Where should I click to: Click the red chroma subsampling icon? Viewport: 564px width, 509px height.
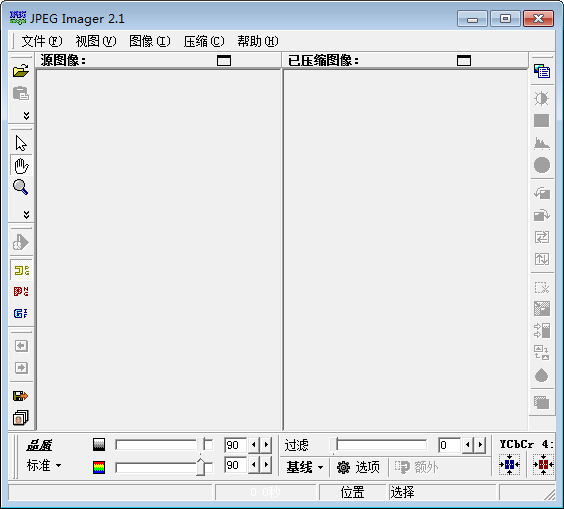coord(543,464)
